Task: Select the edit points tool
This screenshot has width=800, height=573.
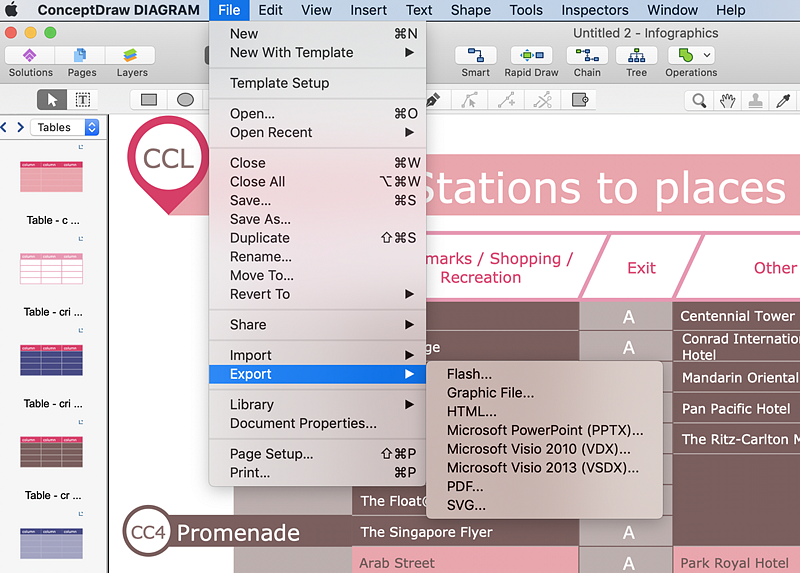Action: tap(469, 100)
